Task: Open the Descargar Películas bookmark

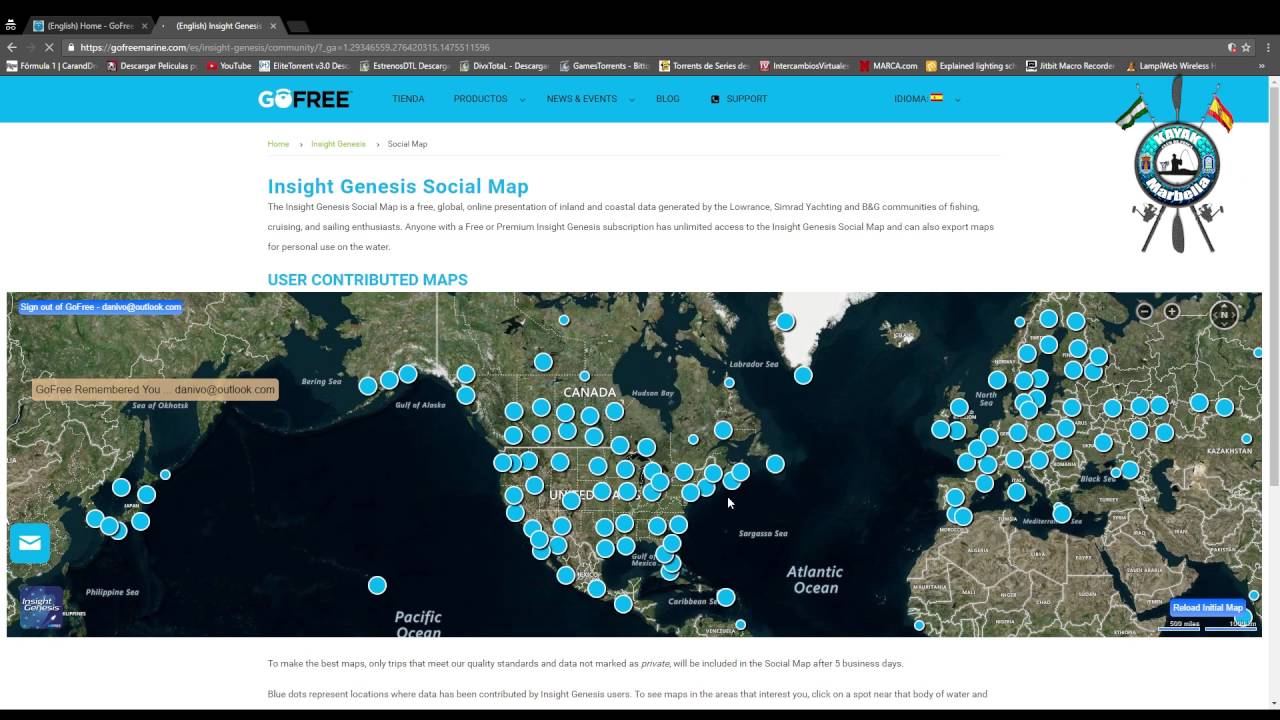Action: point(152,66)
